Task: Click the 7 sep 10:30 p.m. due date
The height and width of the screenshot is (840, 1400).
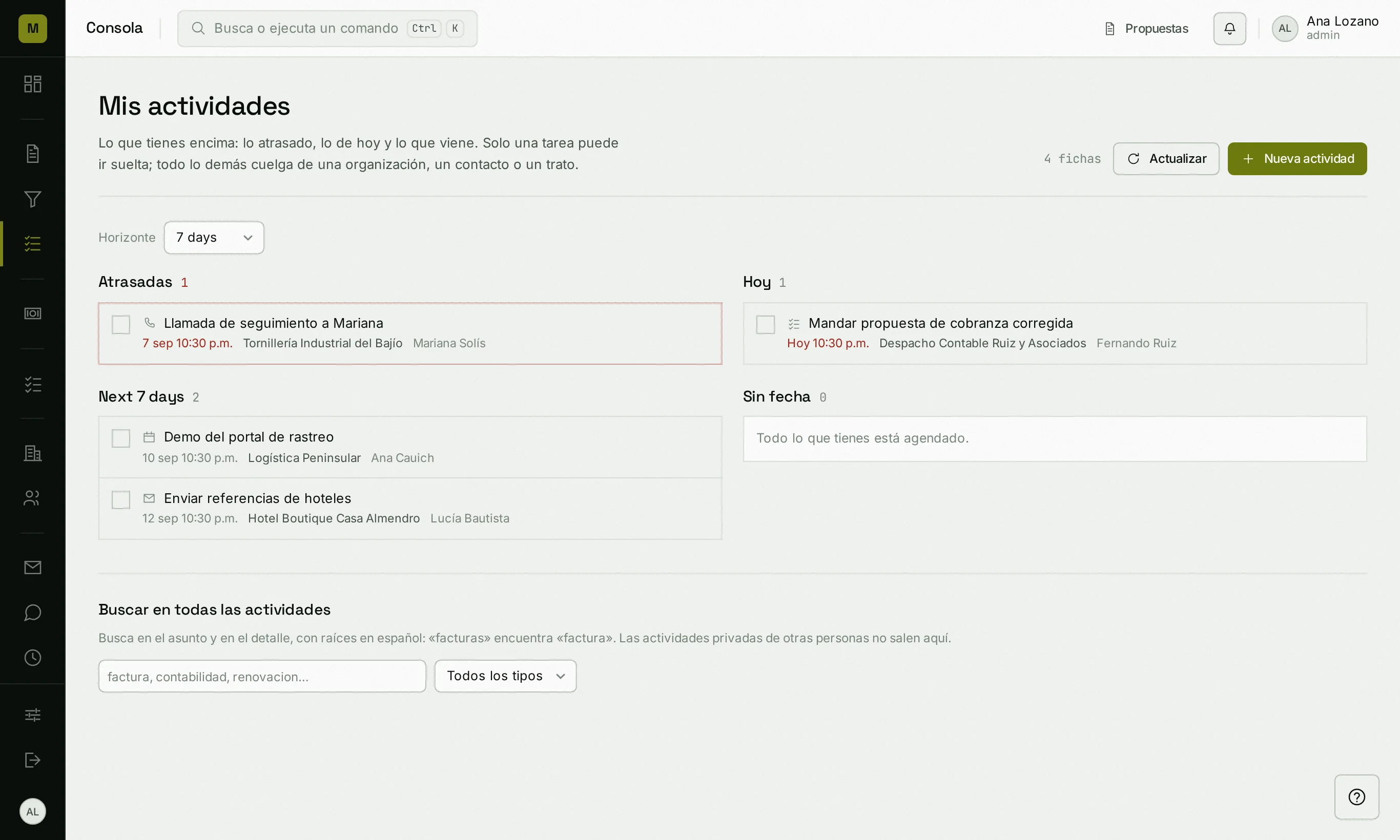Action: [188, 343]
